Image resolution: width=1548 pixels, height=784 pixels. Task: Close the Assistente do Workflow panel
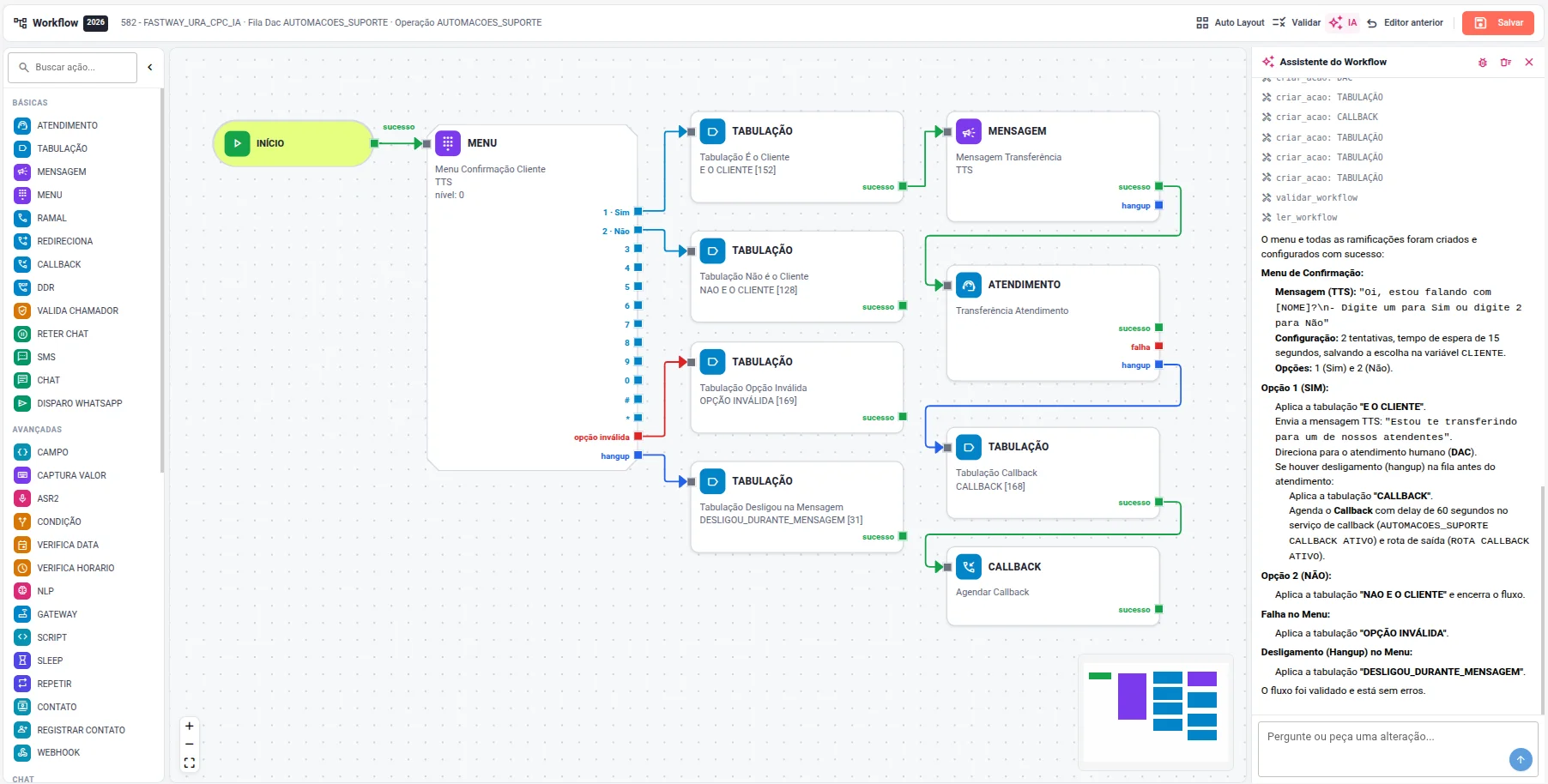(1529, 62)
